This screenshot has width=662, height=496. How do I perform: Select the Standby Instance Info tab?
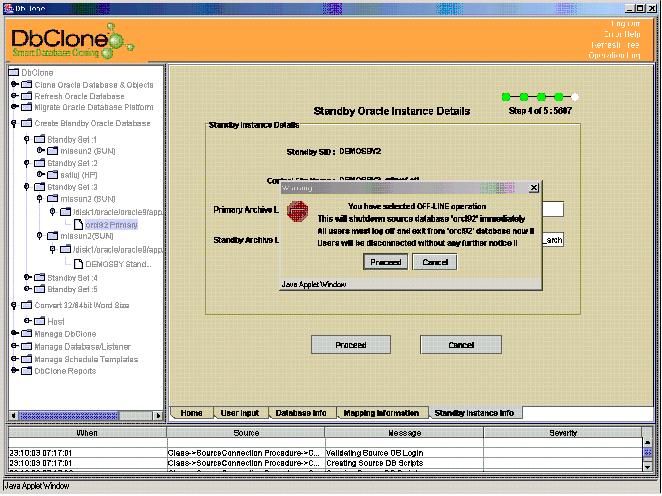[474, 413]
